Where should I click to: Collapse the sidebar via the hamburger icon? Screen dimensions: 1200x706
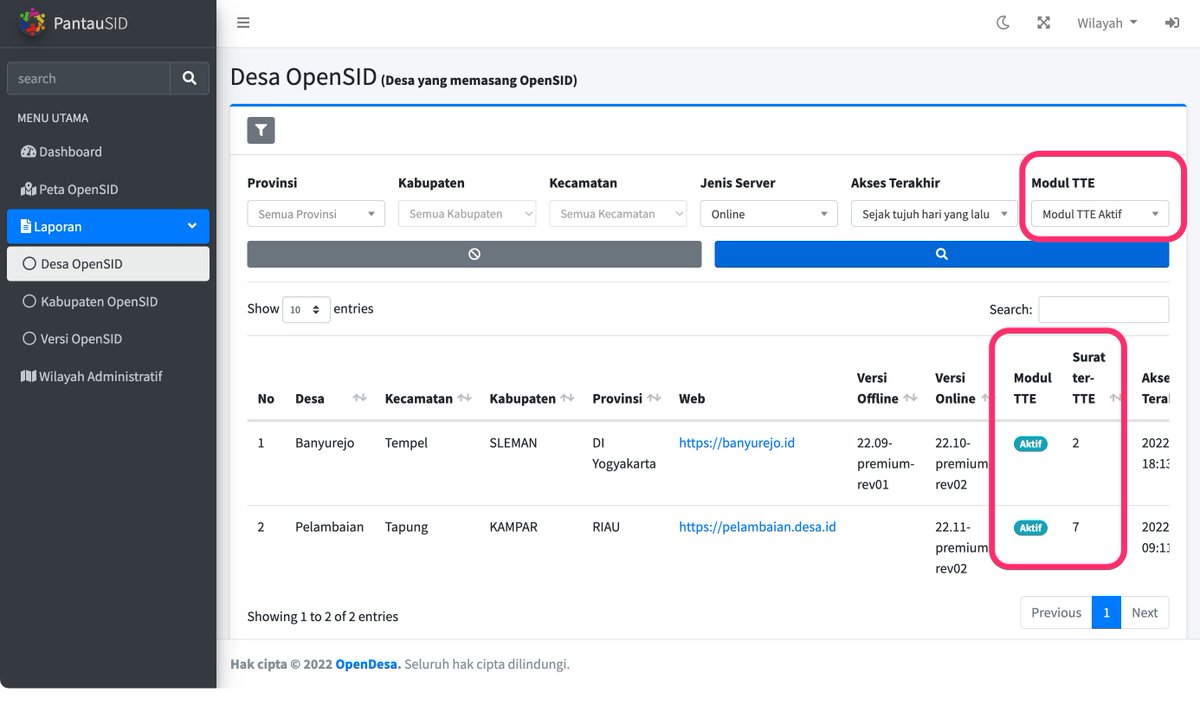tap(243, 22)
